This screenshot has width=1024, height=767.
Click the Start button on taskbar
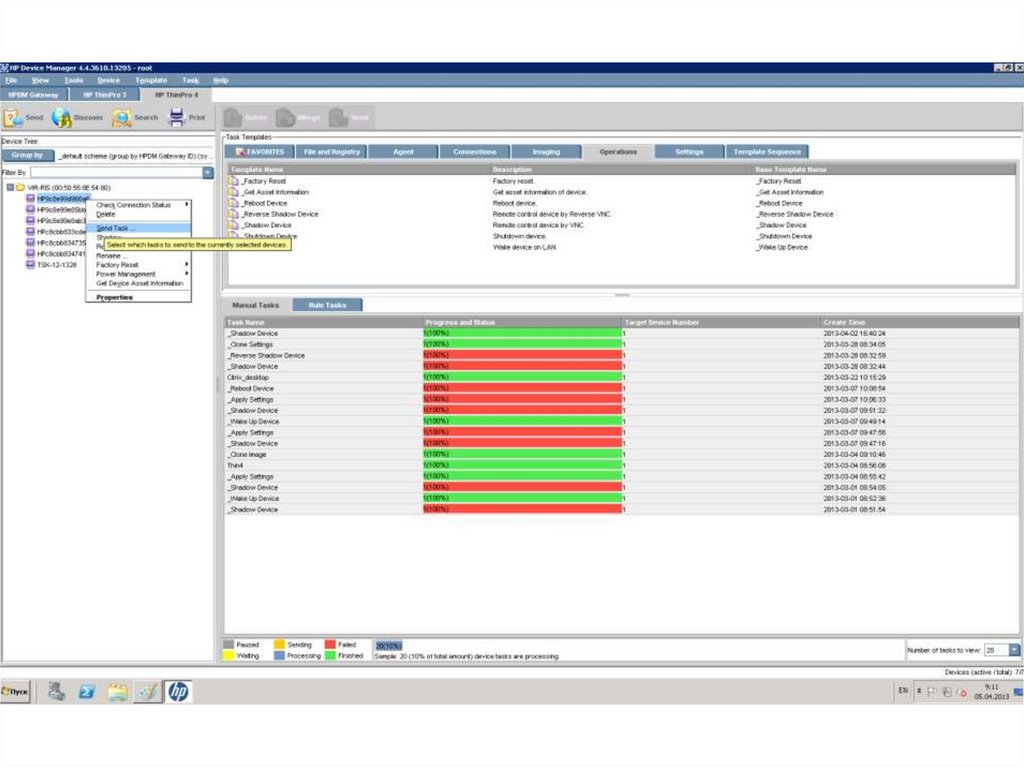click(x=15, y=691)
